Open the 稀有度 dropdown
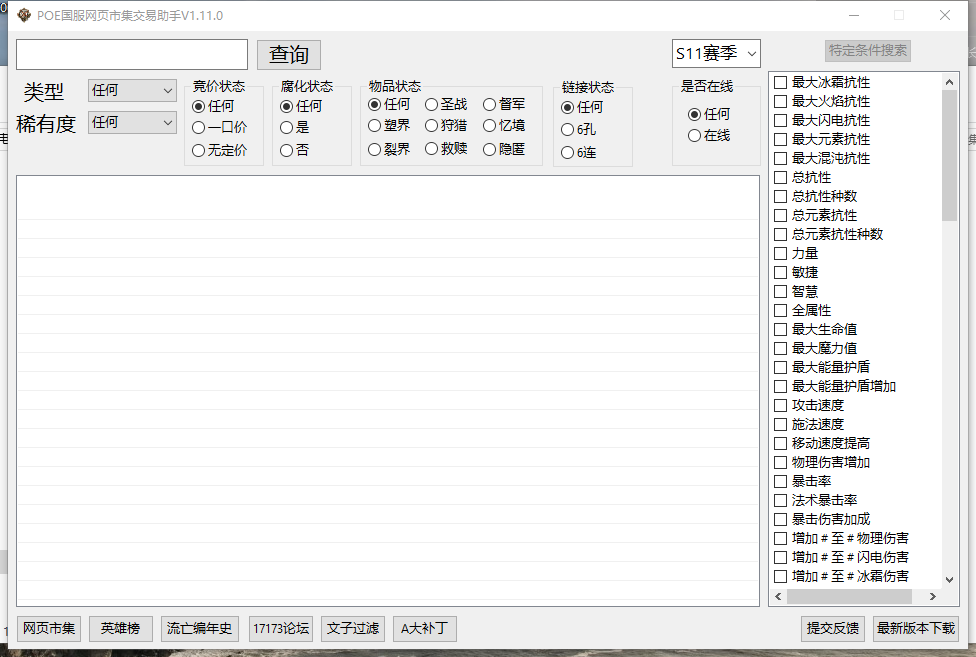 pyautogui.click(x=132, y=123)
